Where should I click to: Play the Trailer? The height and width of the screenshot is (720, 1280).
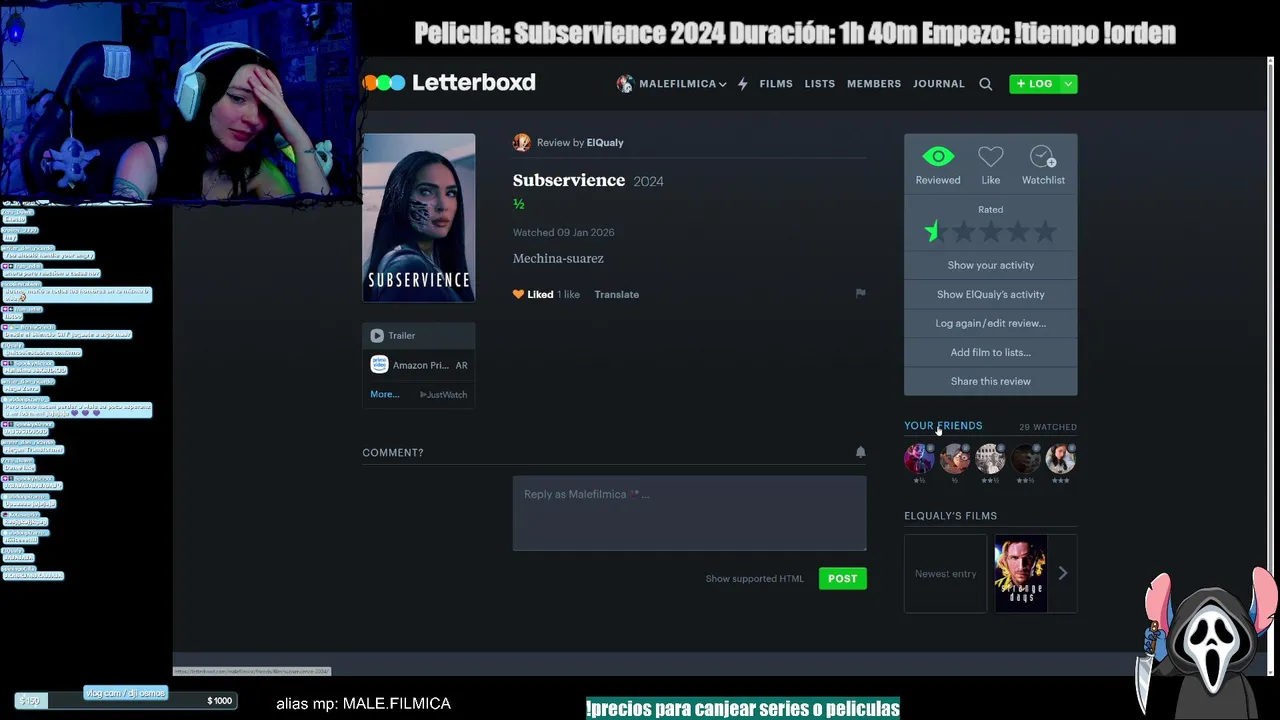(x=419, y=336)
